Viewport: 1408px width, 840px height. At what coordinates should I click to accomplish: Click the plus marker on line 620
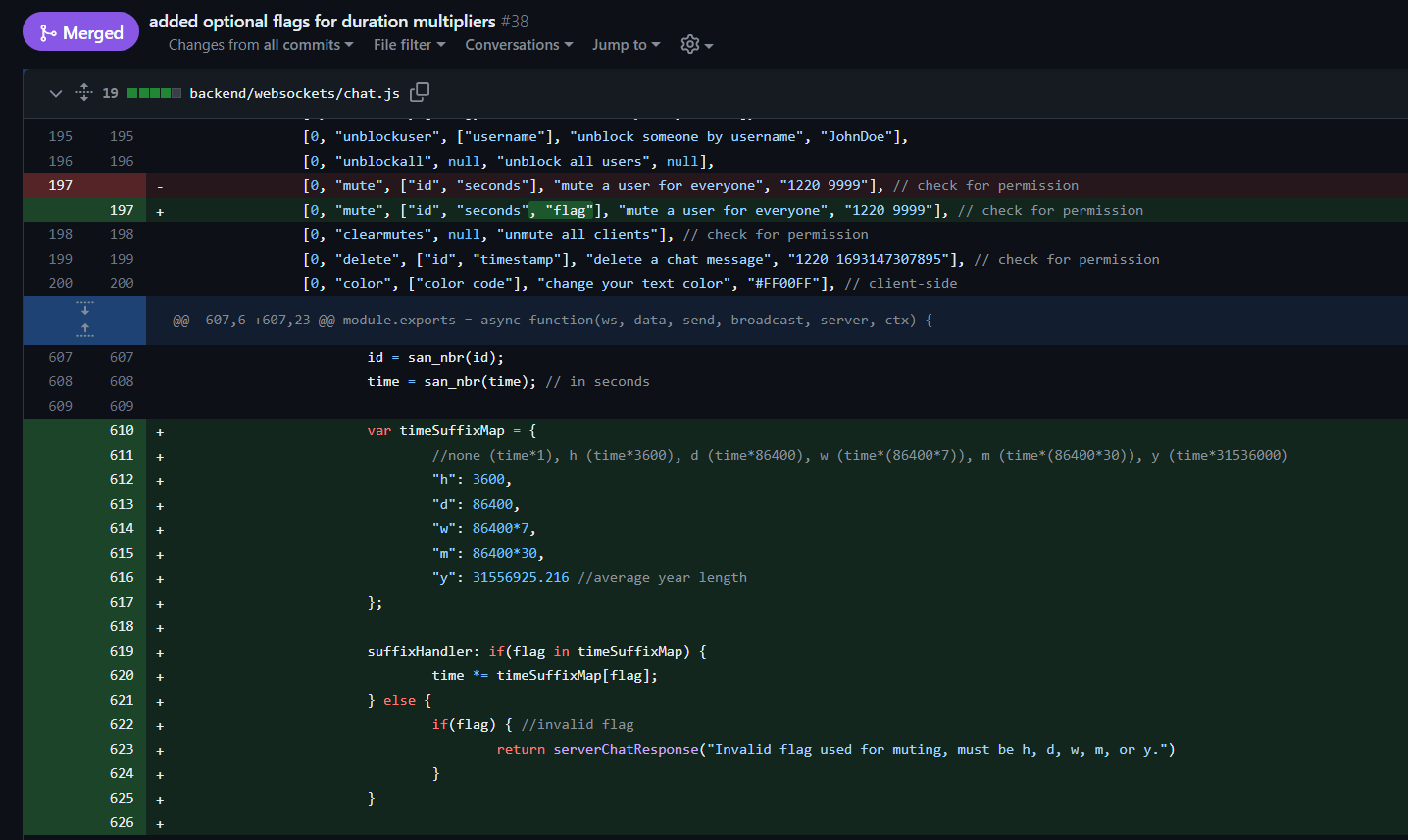160,676
